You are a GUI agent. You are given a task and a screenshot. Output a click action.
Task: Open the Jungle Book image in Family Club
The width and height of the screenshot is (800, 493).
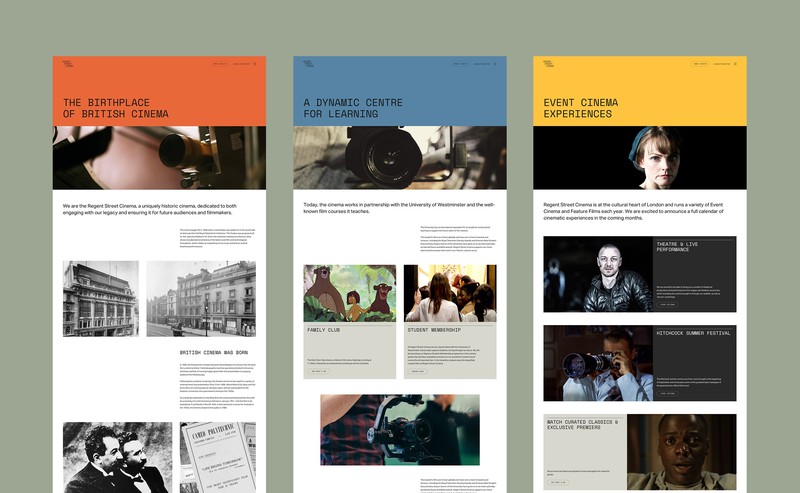coord(349,293)
